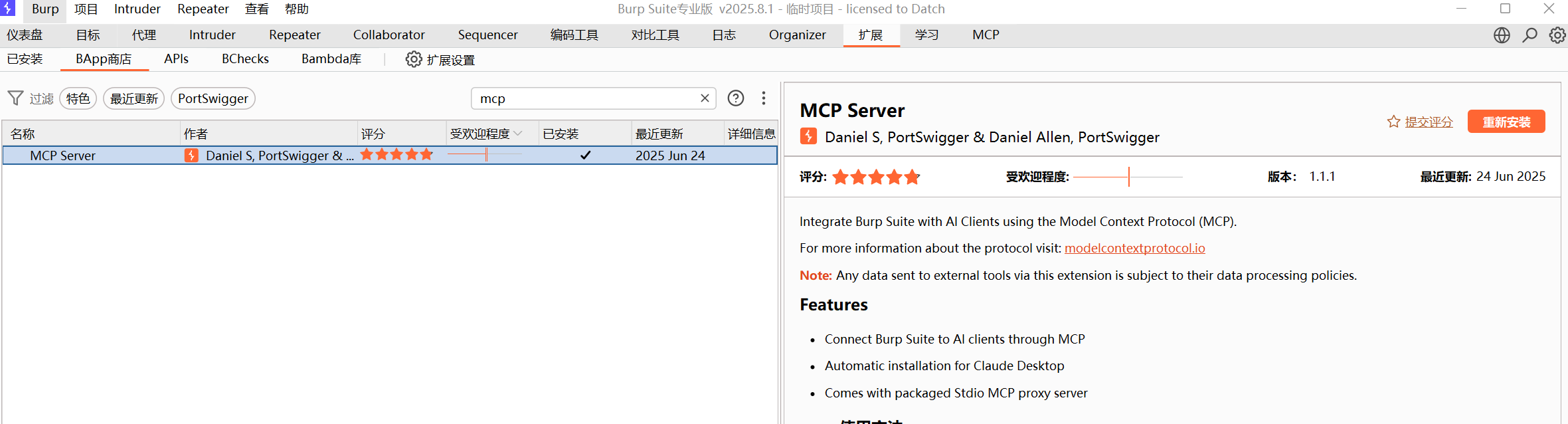Click the installed checkmark in the MCP Server row
Image resolution: width=1568 pixels, height=424 pixels.
[x=585, y=156]
